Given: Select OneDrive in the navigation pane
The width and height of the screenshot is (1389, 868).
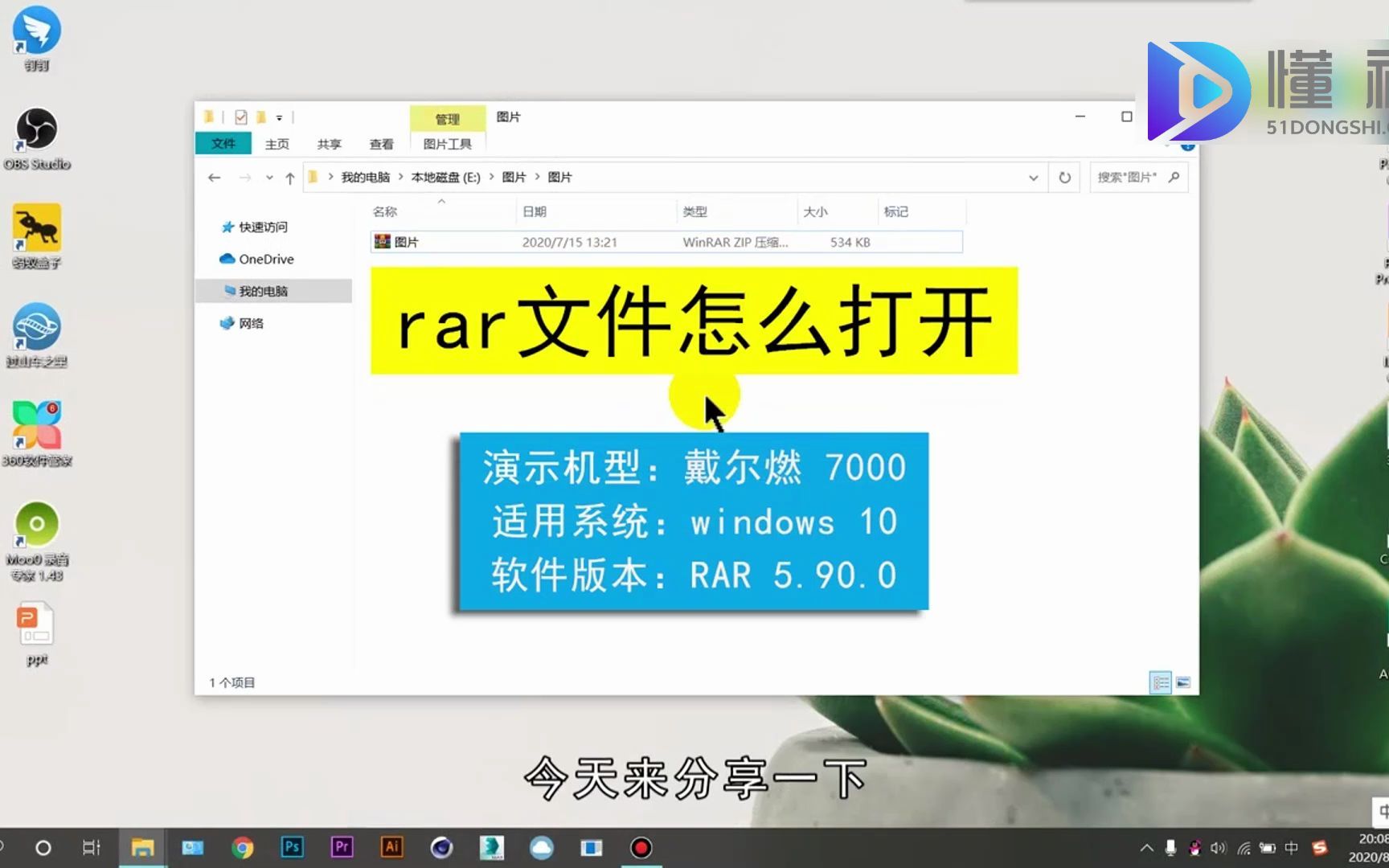Looking at the screenshot, I should pos(256,259).
